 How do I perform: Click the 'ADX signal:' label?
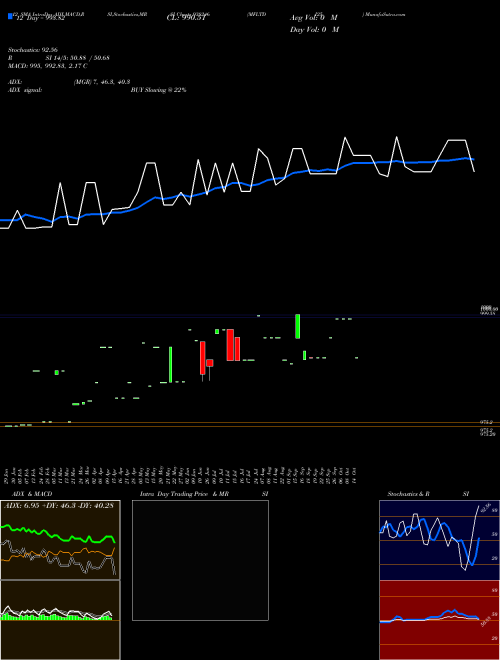(25, 90)
